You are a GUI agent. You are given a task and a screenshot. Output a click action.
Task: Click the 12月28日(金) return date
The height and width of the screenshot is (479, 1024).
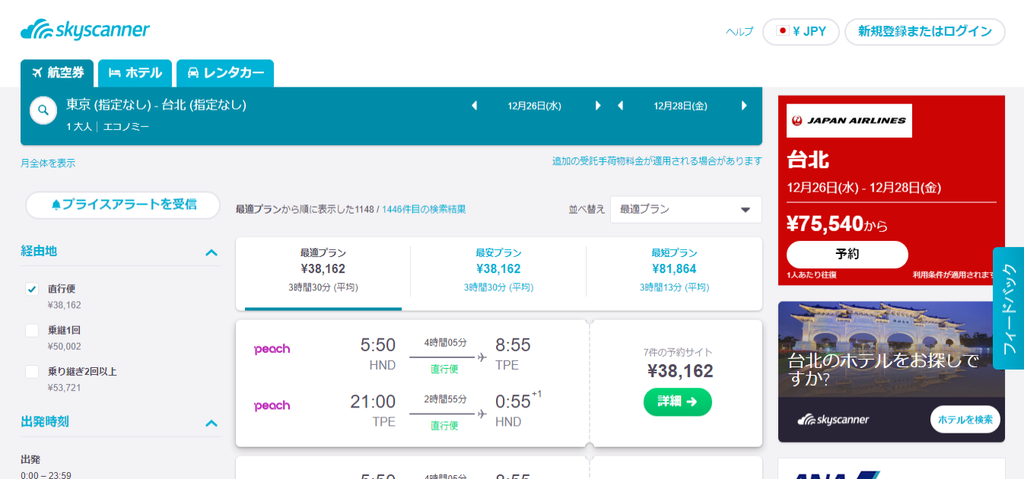click(680, 106)
